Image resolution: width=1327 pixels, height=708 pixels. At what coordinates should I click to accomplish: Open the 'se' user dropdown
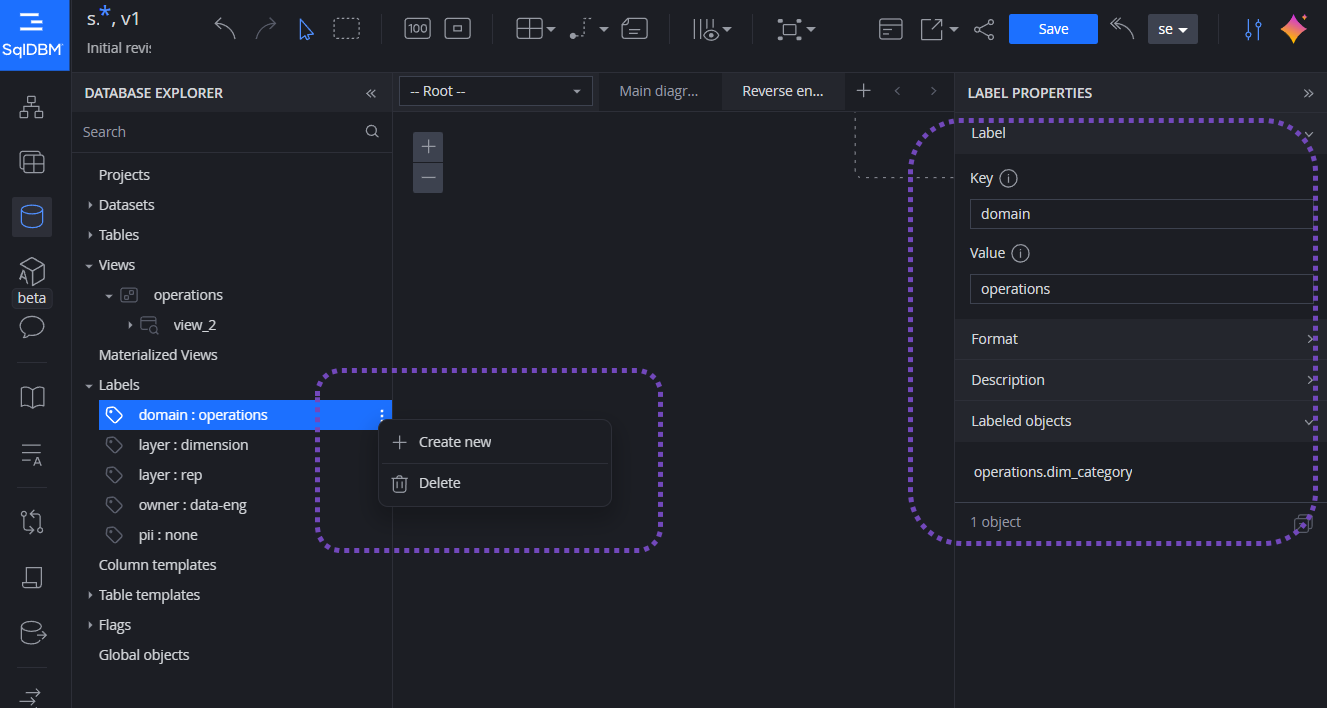point(1173,29)
